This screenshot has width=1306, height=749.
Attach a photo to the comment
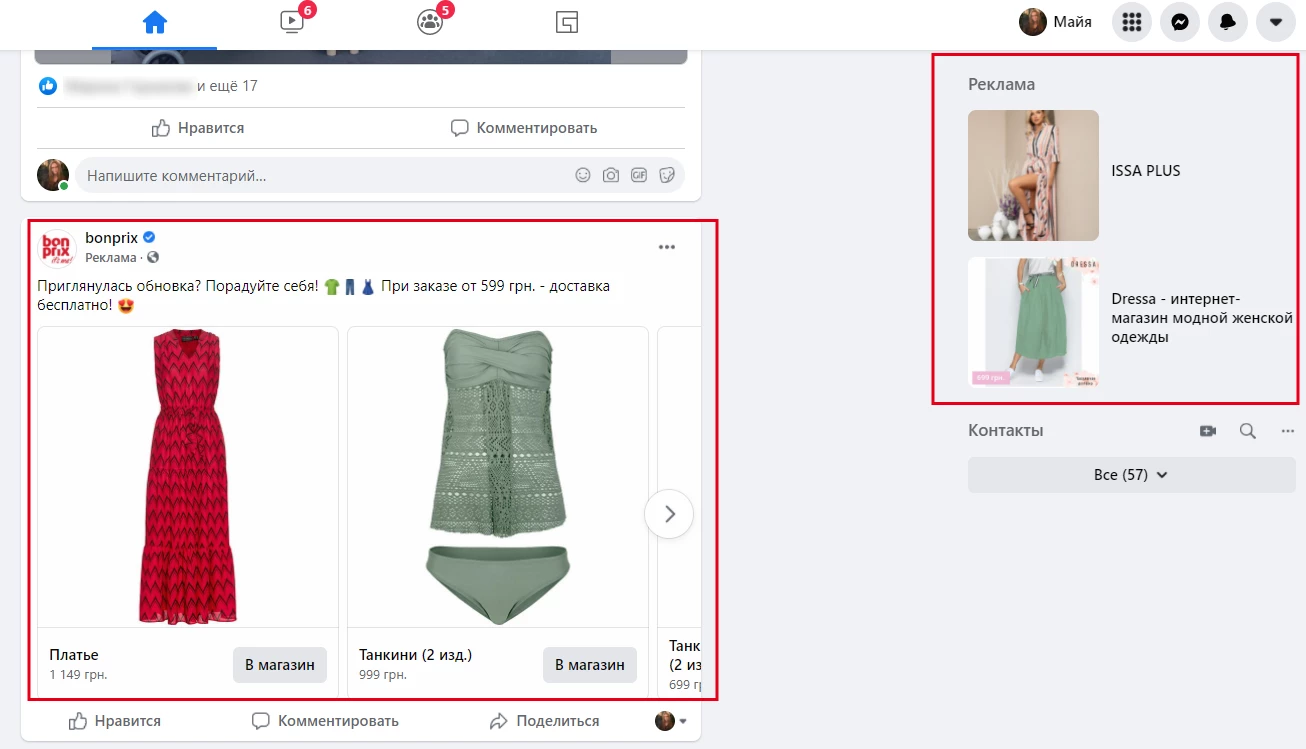tap(611, 175)
